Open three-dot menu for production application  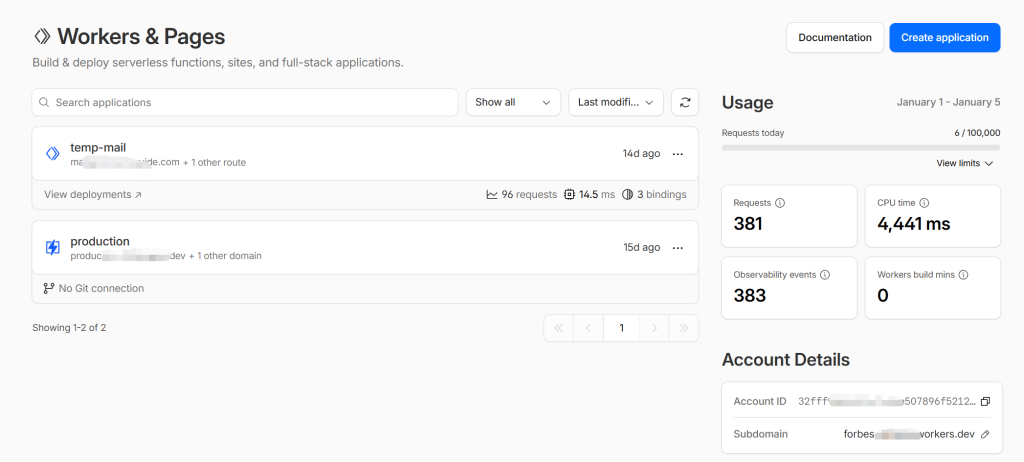678,247
